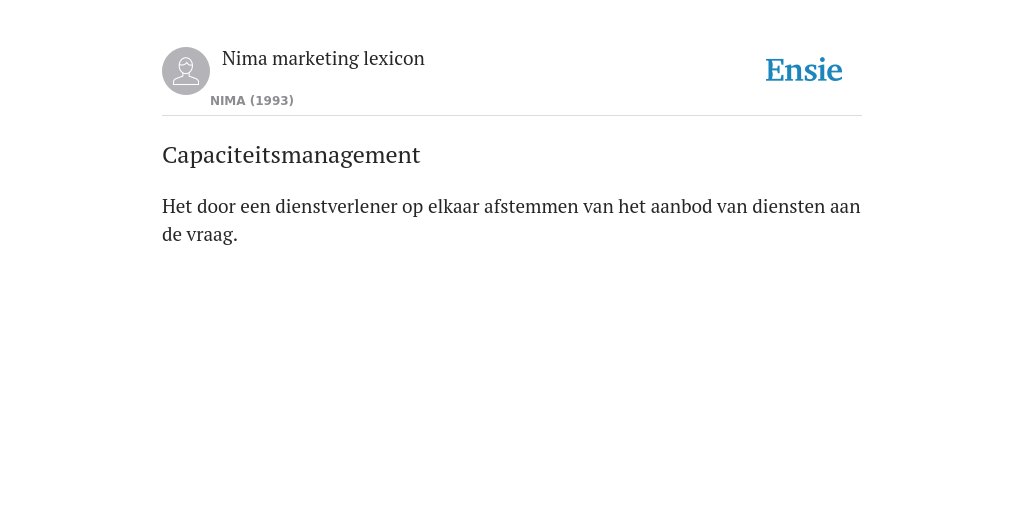The image size is (1024, 512).
Task: Click the horizontal divider below the header
Action: pyautogui.click(x=512, y=116)
